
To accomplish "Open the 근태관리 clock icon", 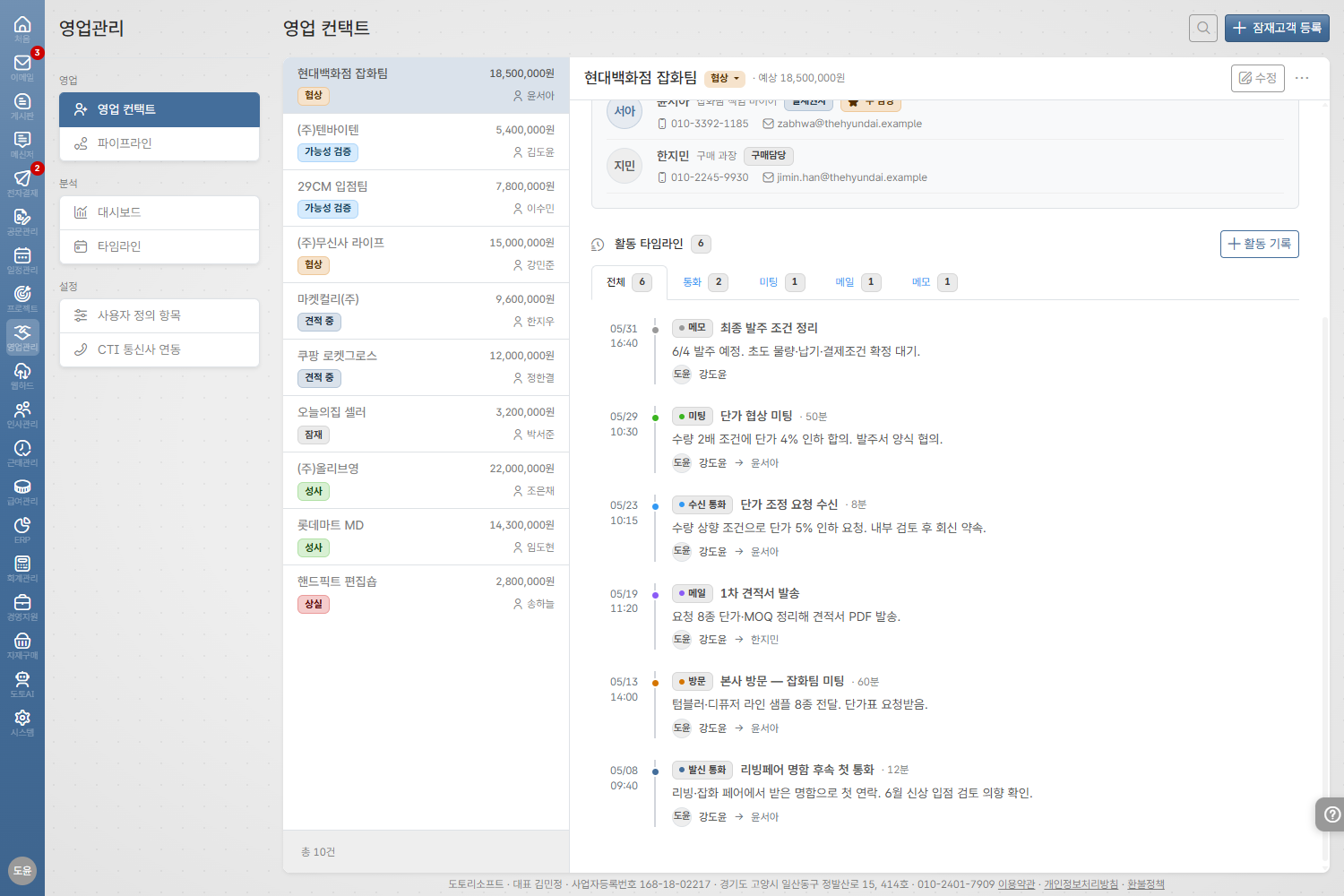I will click(x=22, y=452).
